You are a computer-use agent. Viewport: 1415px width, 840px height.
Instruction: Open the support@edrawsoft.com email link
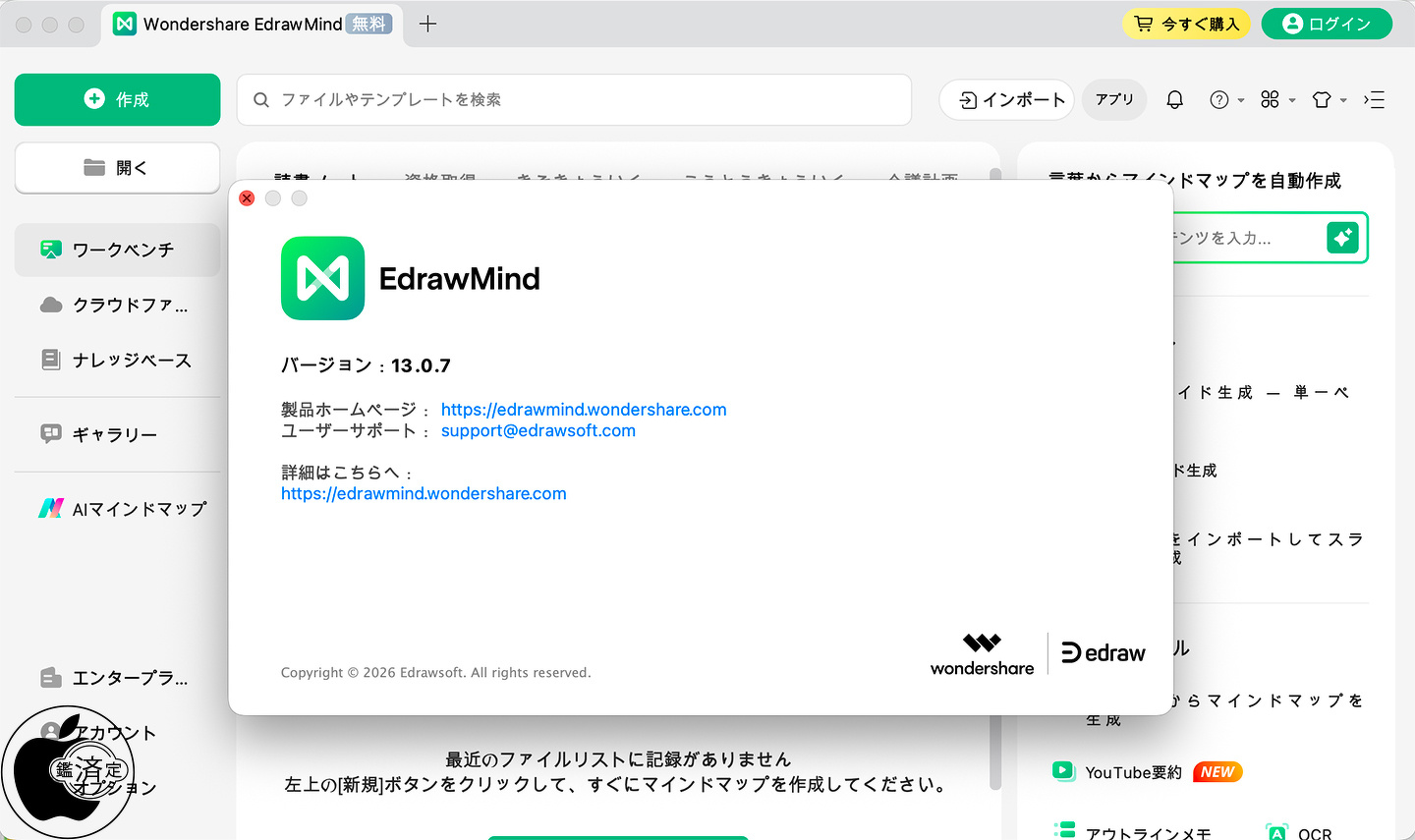tap(538, 430)
